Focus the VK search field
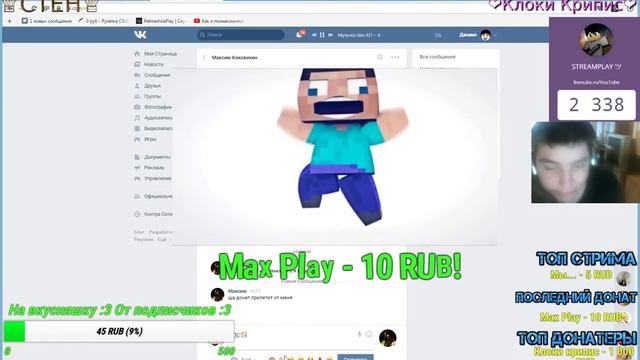The height and width of the screenshot is (360, 640). coord(240,35)
